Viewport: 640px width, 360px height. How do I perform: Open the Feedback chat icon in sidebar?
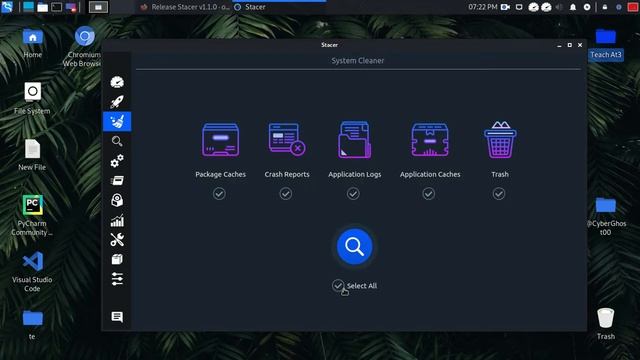[x=117, y=317]
